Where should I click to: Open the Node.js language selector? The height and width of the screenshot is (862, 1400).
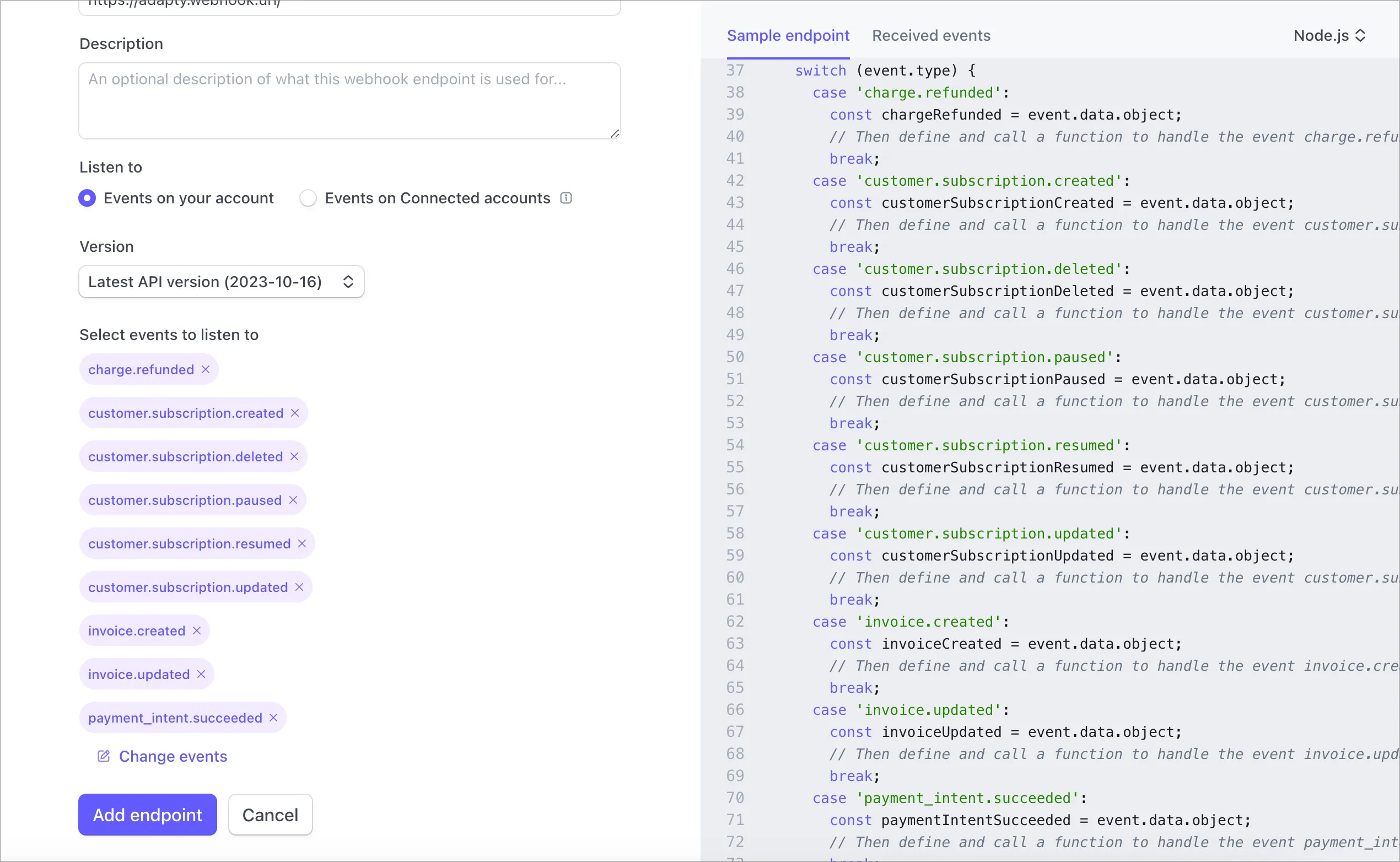click(x=1329, y=35)
